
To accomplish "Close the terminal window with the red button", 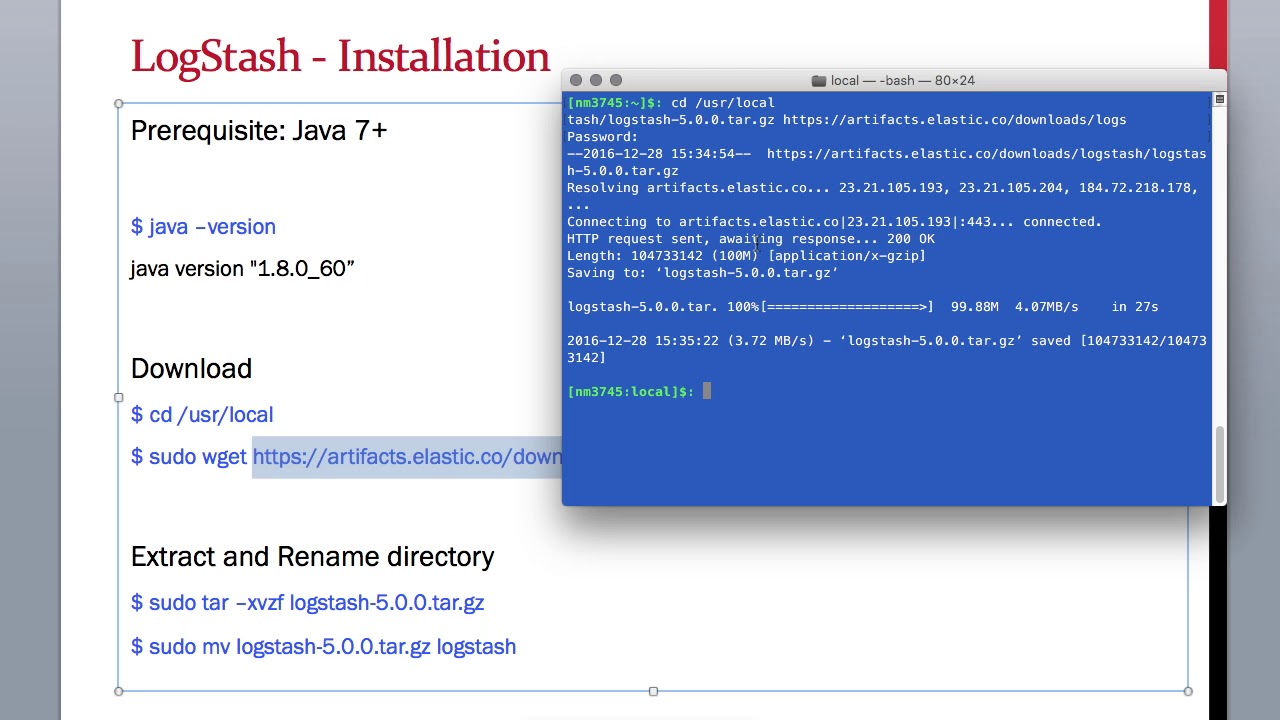I will tap(576, 80).
